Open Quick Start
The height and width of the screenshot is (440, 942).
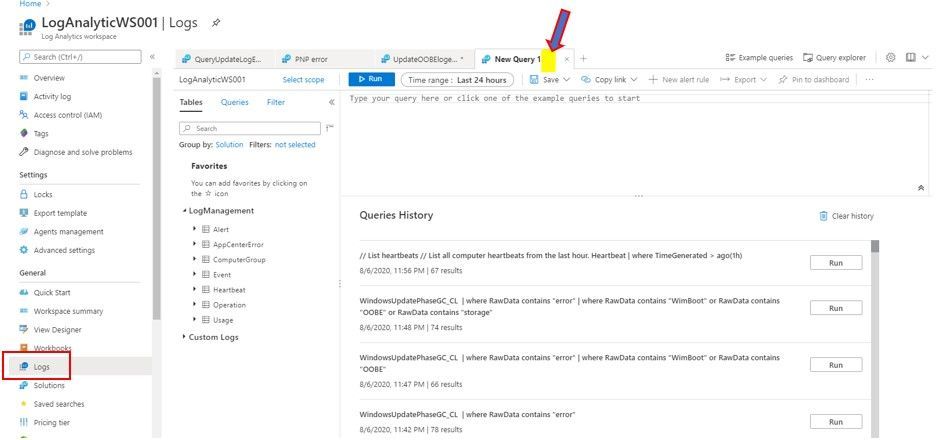(52, 293)
